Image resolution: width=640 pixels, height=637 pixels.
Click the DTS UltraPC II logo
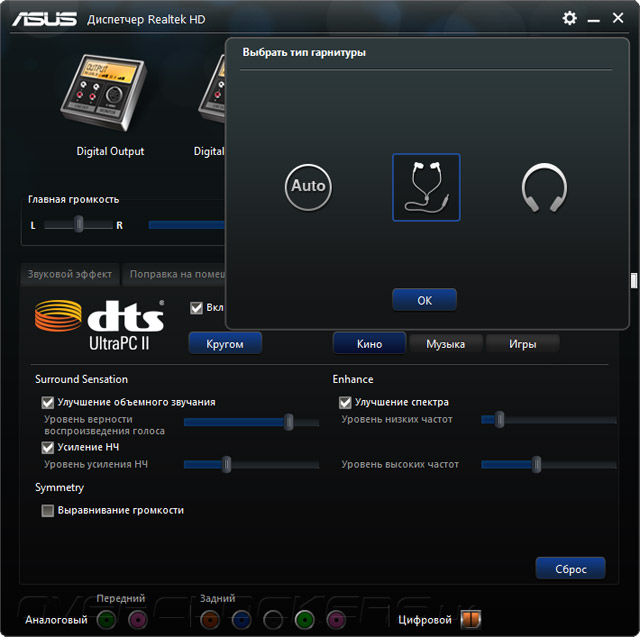pos(100,325)
